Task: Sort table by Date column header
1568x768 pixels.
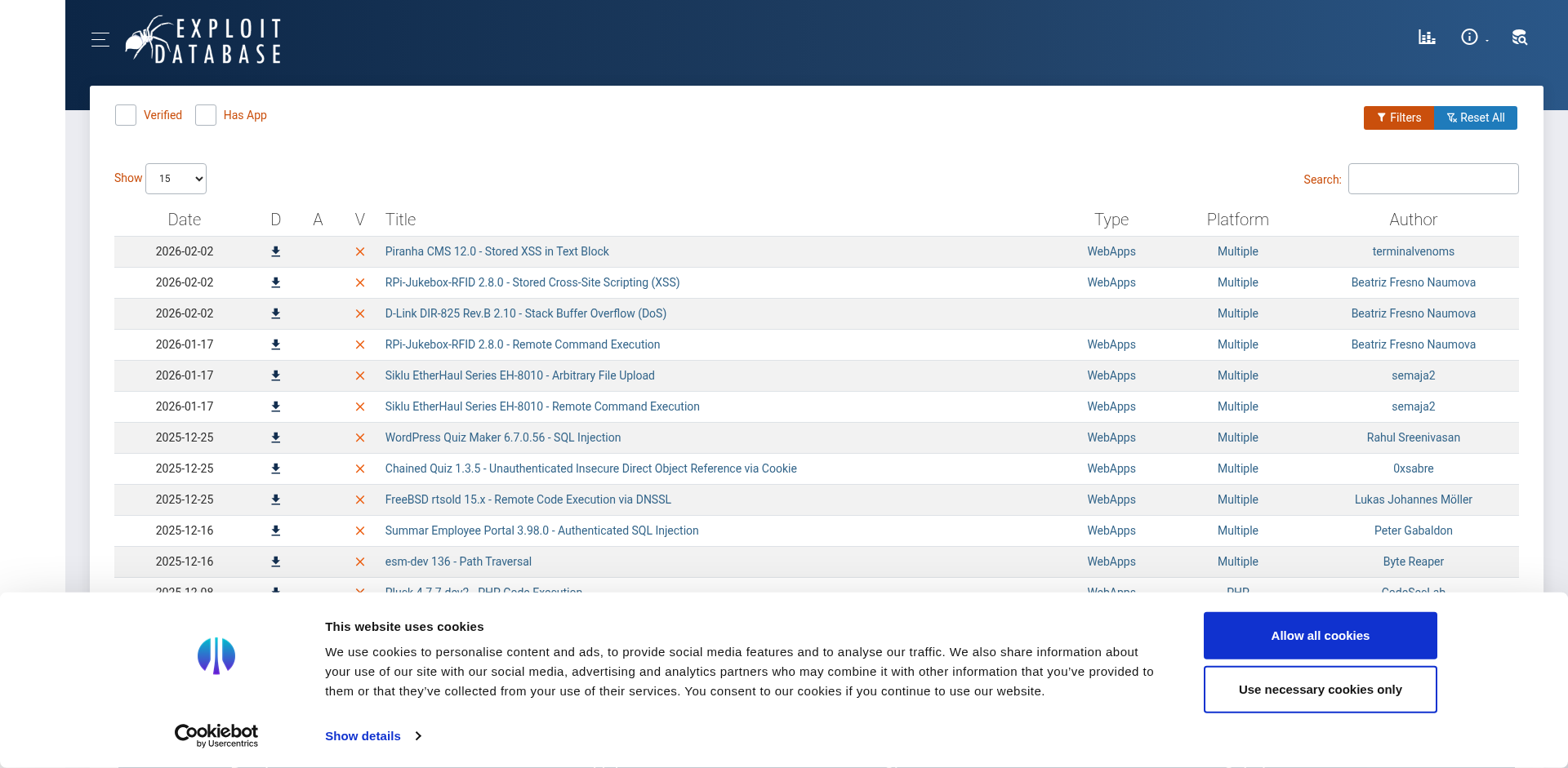Action: 185,220
